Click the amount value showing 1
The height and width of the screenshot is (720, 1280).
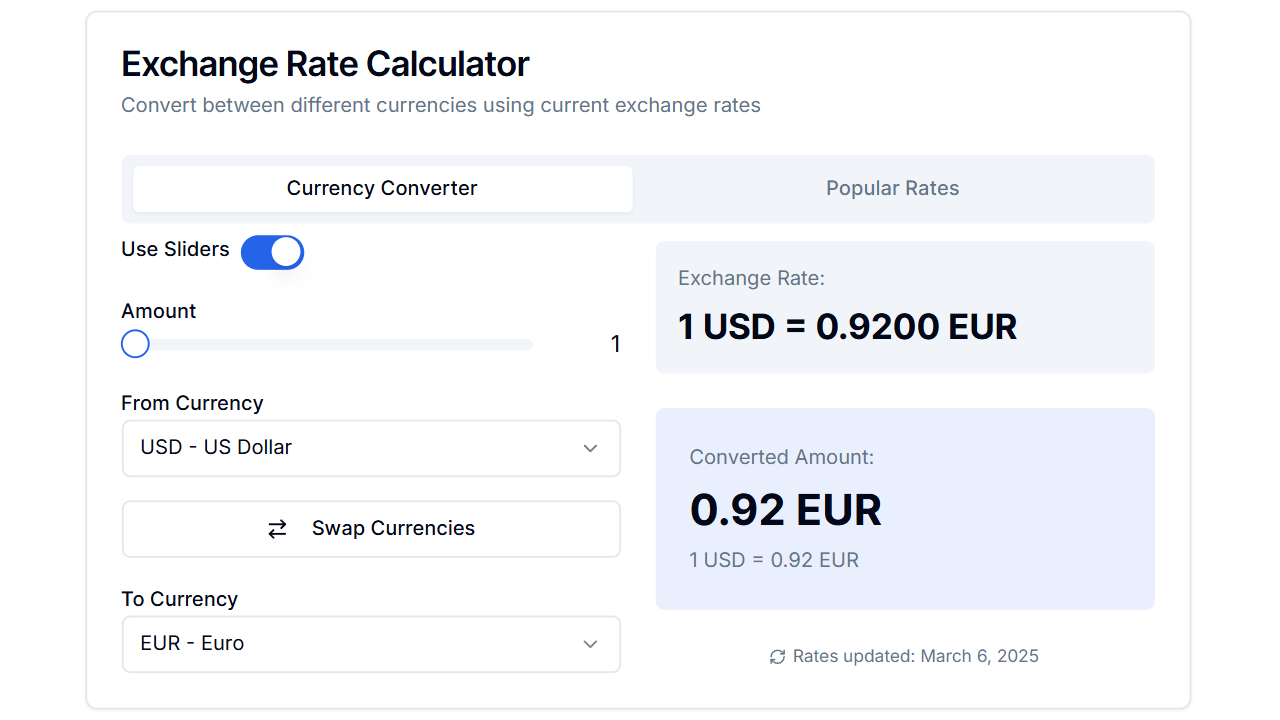(615, 343)
